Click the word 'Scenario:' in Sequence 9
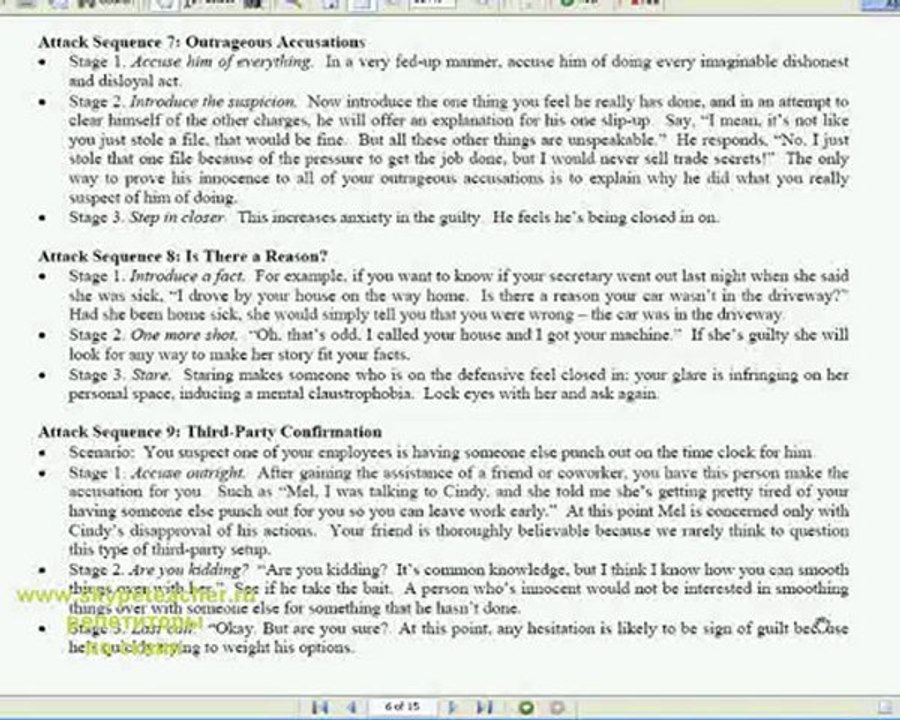 pos(102,452)
